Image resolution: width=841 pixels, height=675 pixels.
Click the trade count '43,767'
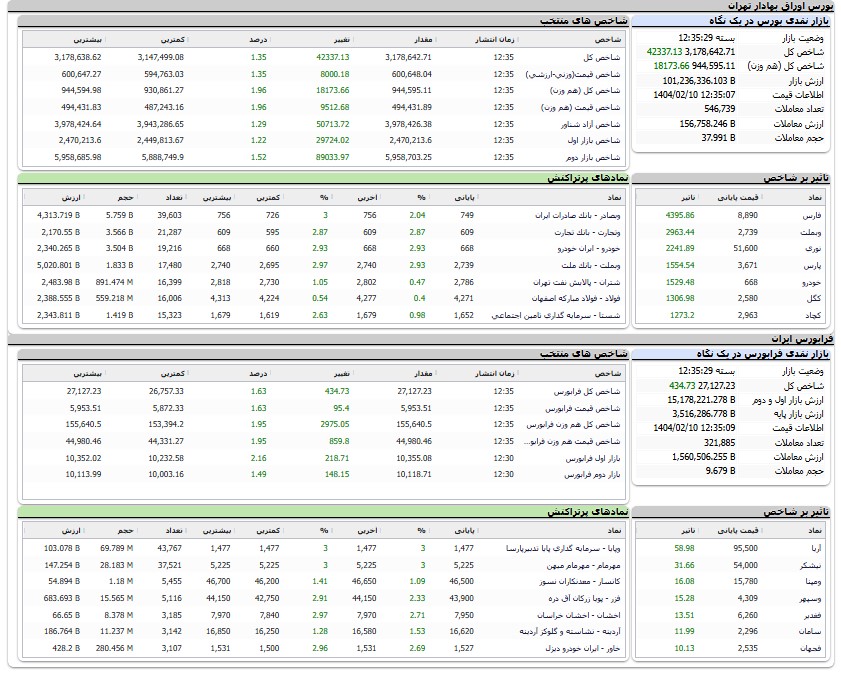tap(169, 548)
